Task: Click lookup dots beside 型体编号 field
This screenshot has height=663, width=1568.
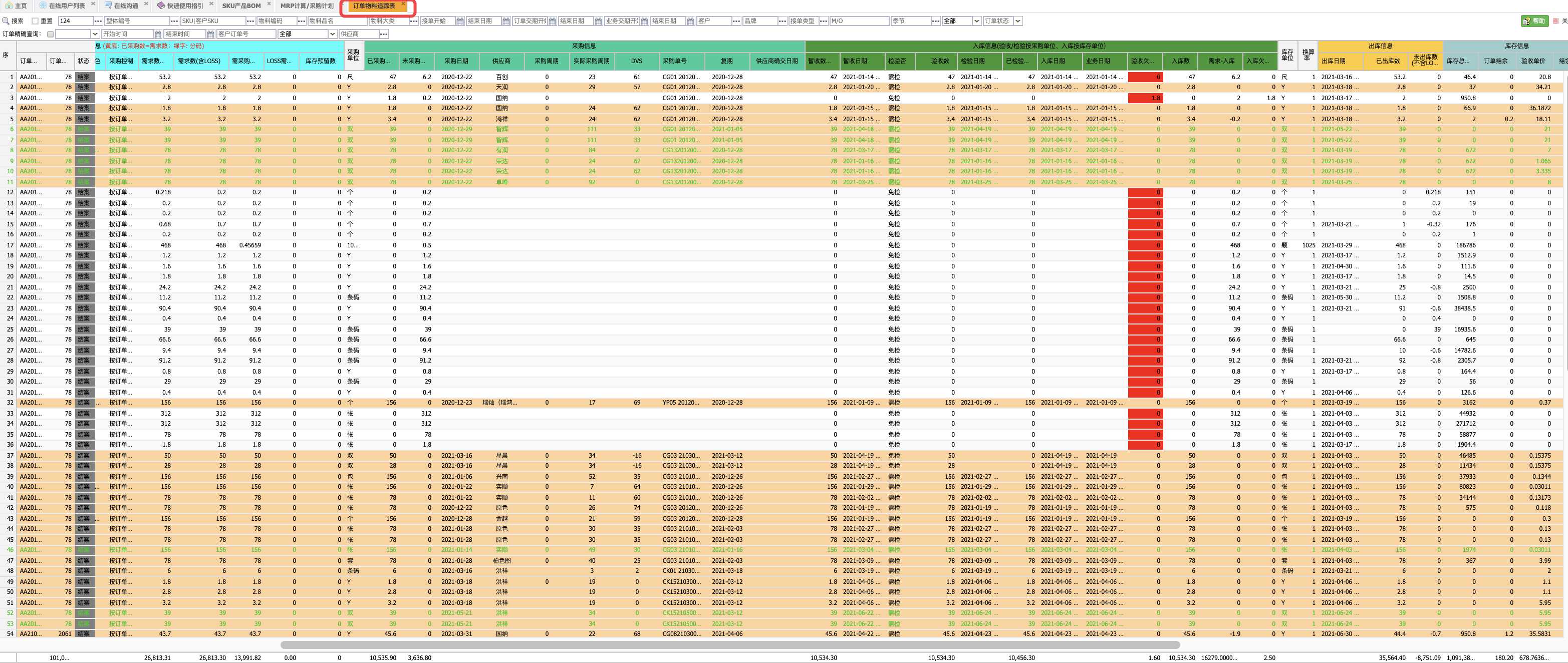Action: [x=175, y=21]
